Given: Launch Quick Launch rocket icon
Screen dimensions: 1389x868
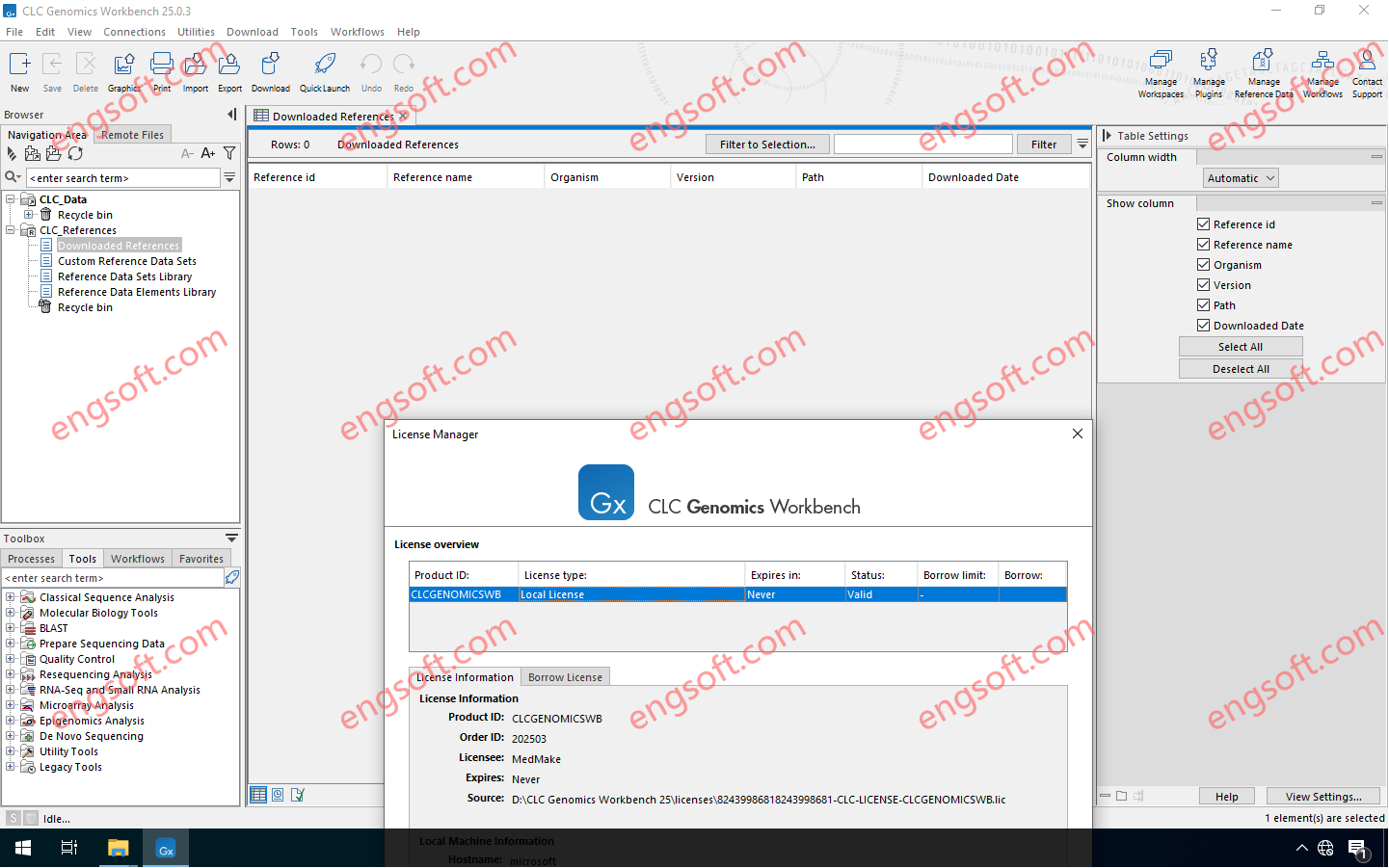Looking at the screenshot, I should 325,65.
